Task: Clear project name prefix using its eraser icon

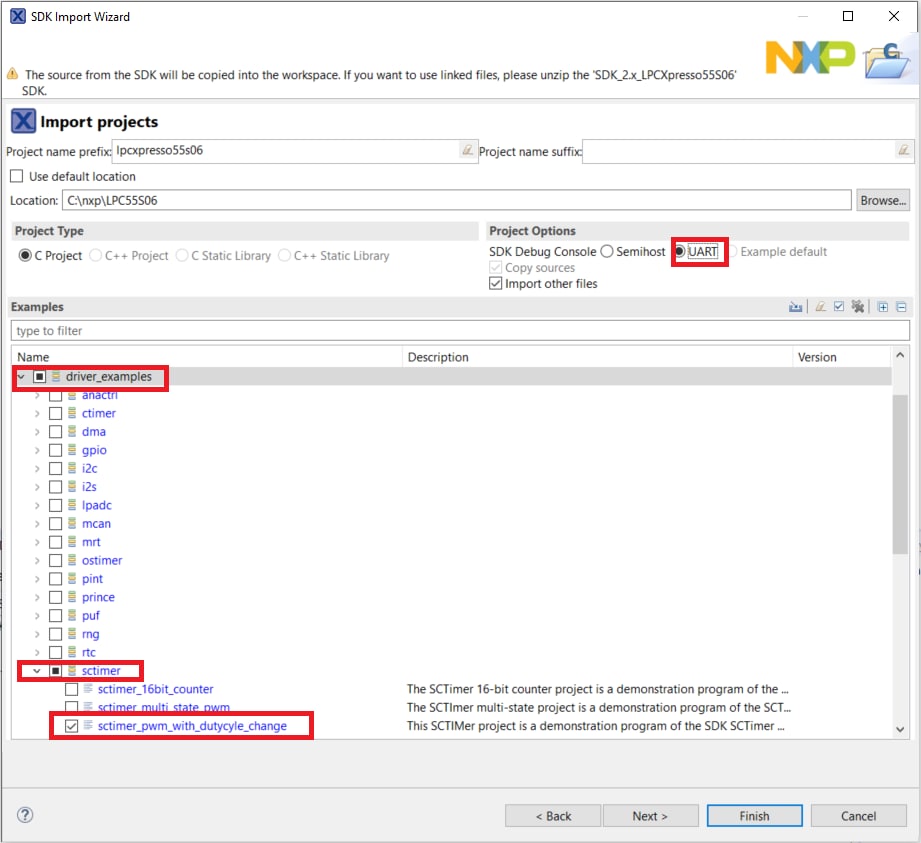Action: click(466, 151)
